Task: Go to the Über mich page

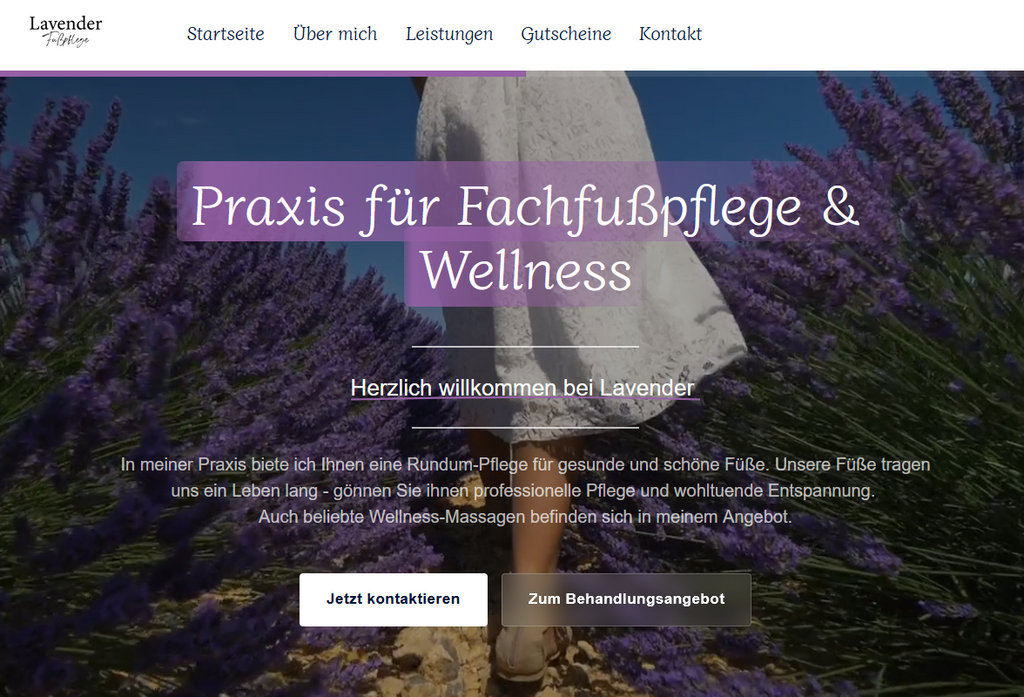Action: [335, 33]
